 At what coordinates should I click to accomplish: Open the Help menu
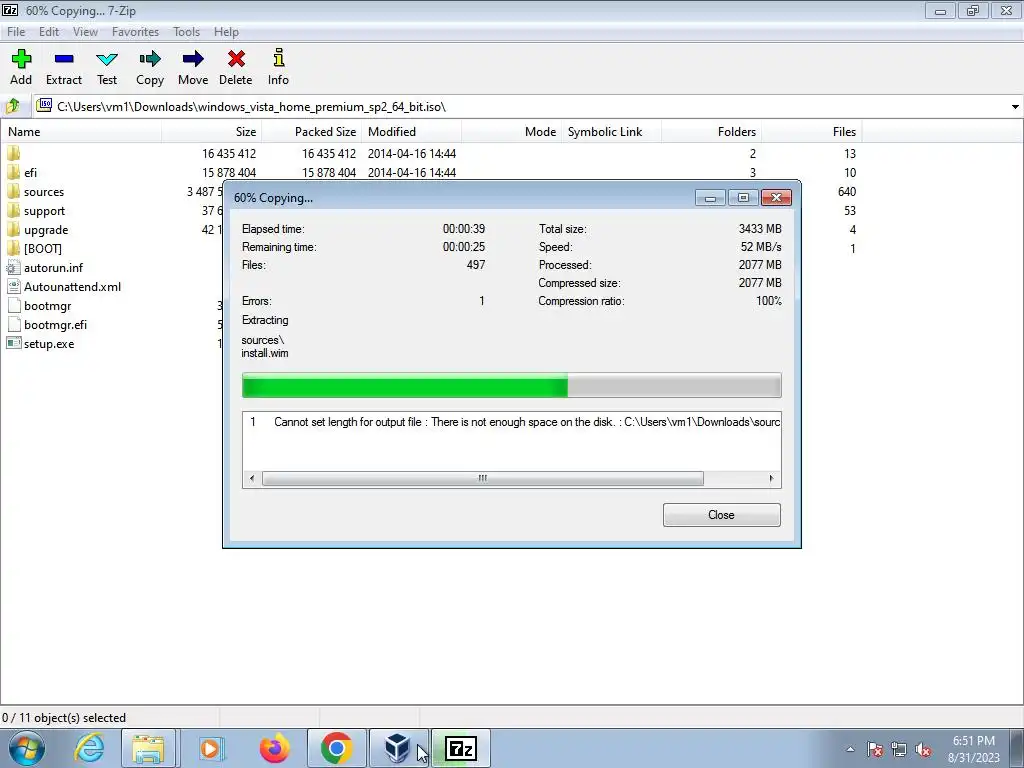pos(226,31)
